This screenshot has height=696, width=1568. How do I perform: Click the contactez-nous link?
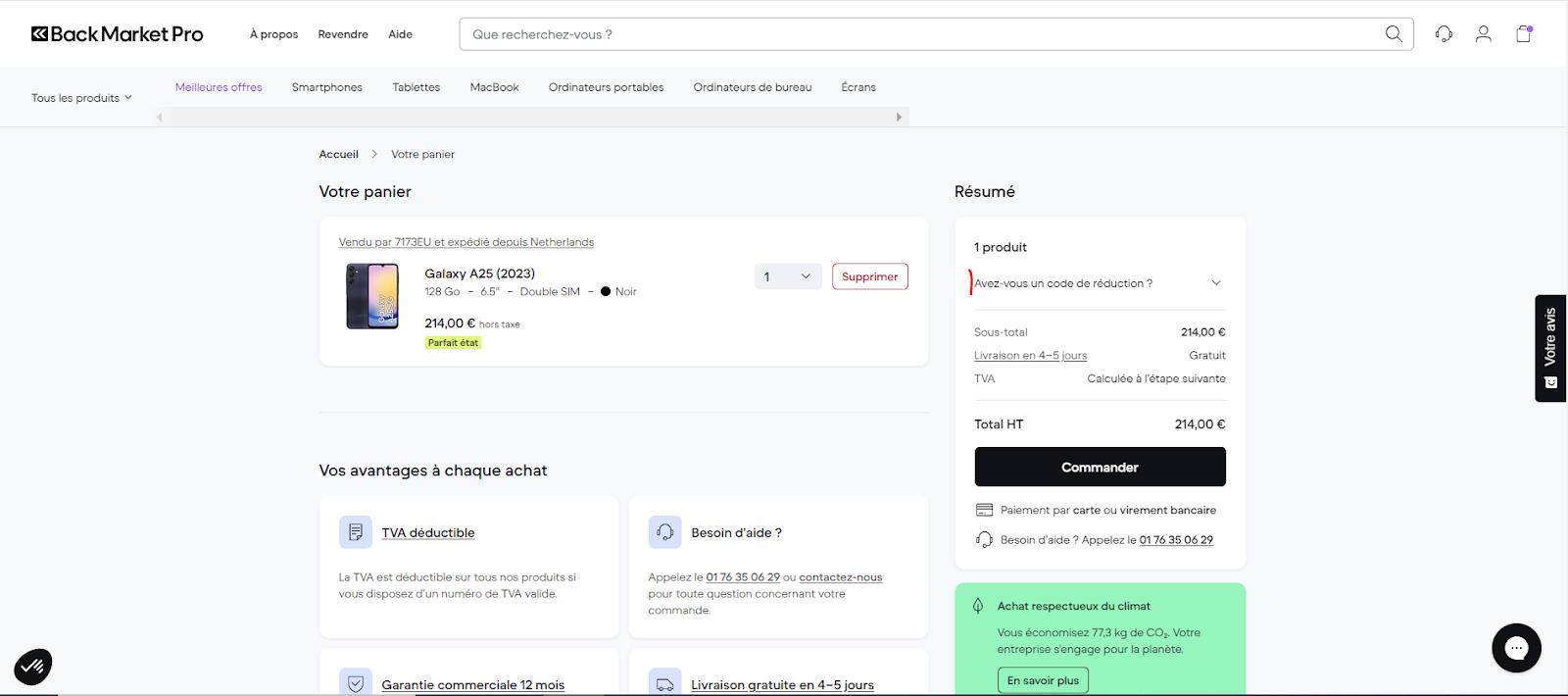click(841, 577)
